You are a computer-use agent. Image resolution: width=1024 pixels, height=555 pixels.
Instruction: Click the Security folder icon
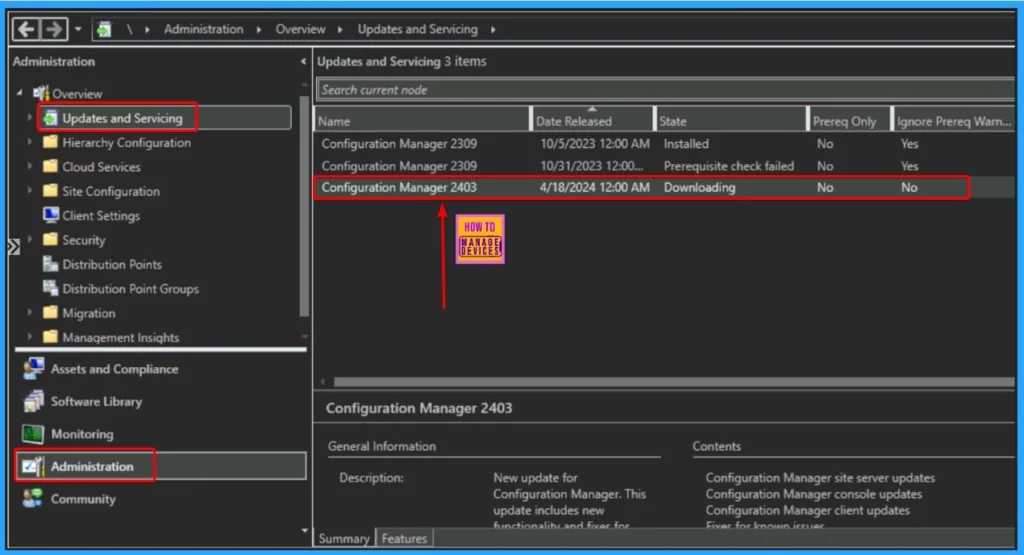[50, 240]
